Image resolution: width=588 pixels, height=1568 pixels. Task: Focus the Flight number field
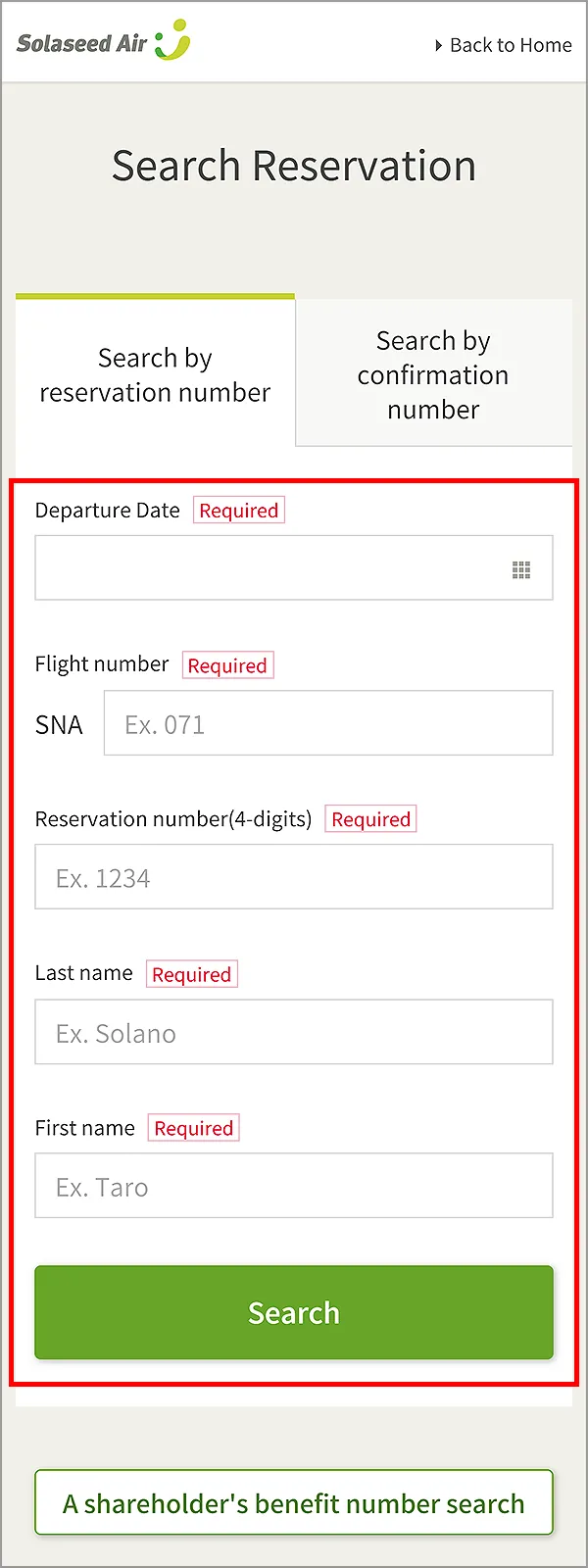328,723
